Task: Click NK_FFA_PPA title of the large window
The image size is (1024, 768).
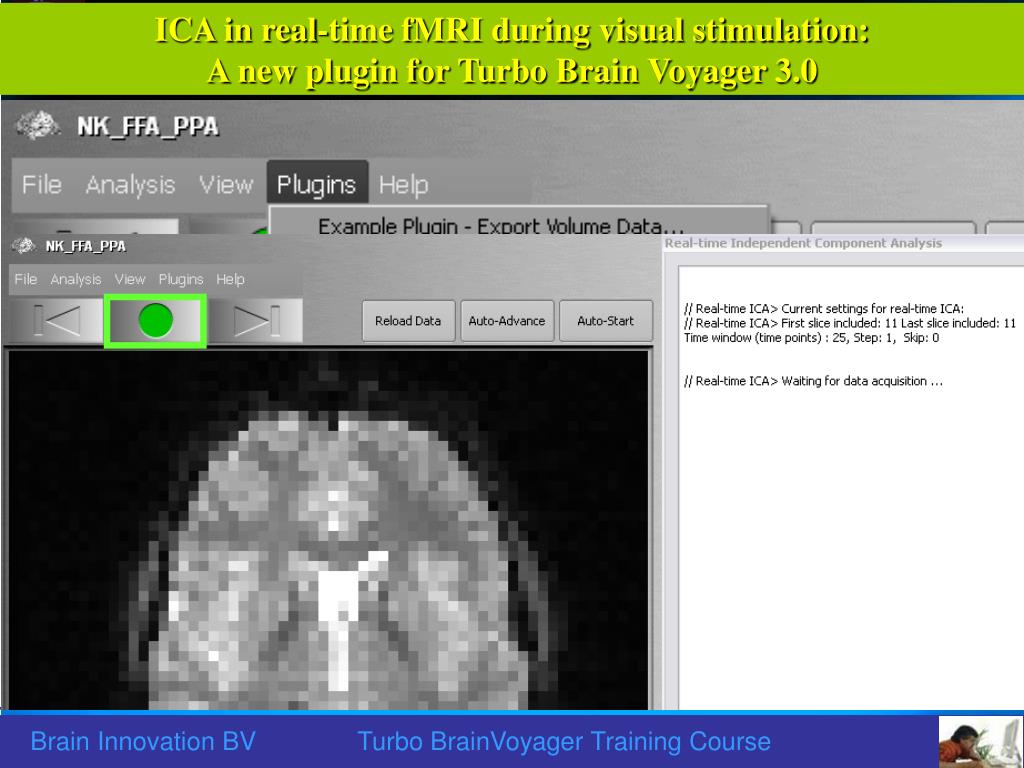Action: click(x=148, y=126)
